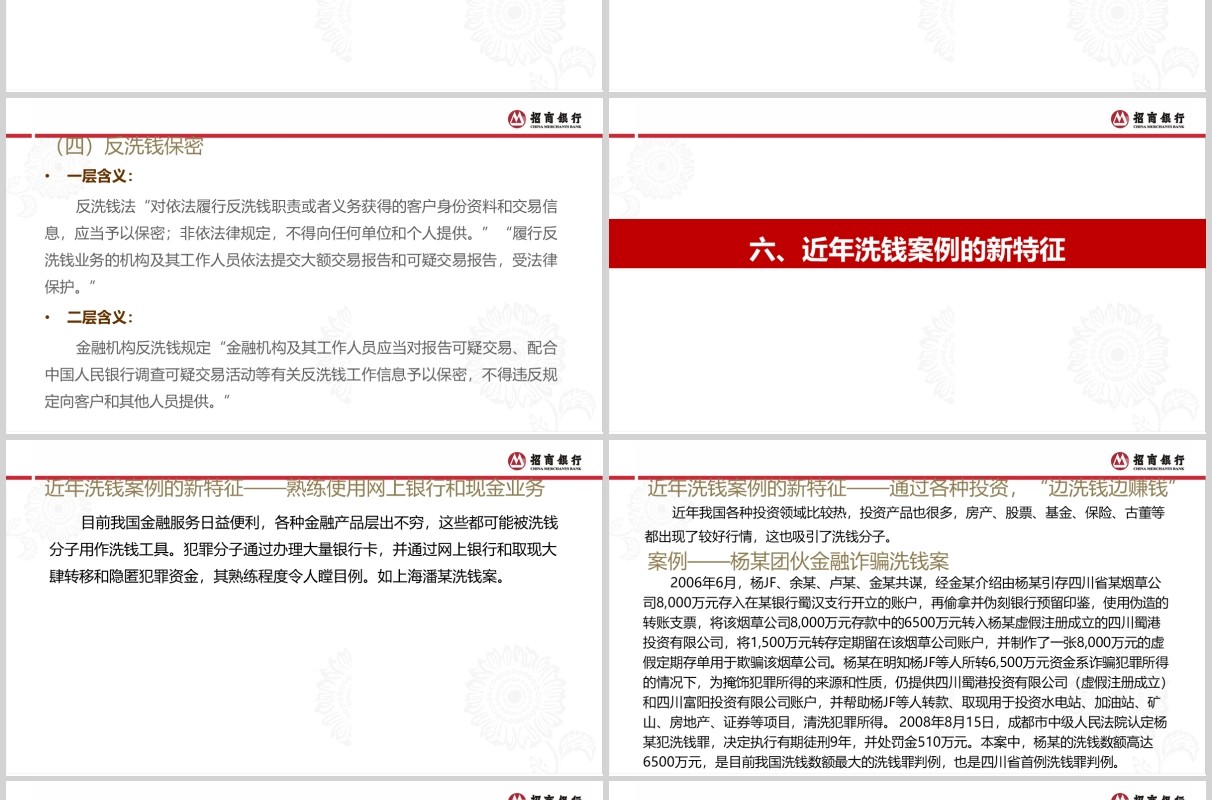This screenshot has height=800, width=1212.
Task: Click the paragraph starting 反洗钱法“对依法履行
Action: tap(301, 247)
